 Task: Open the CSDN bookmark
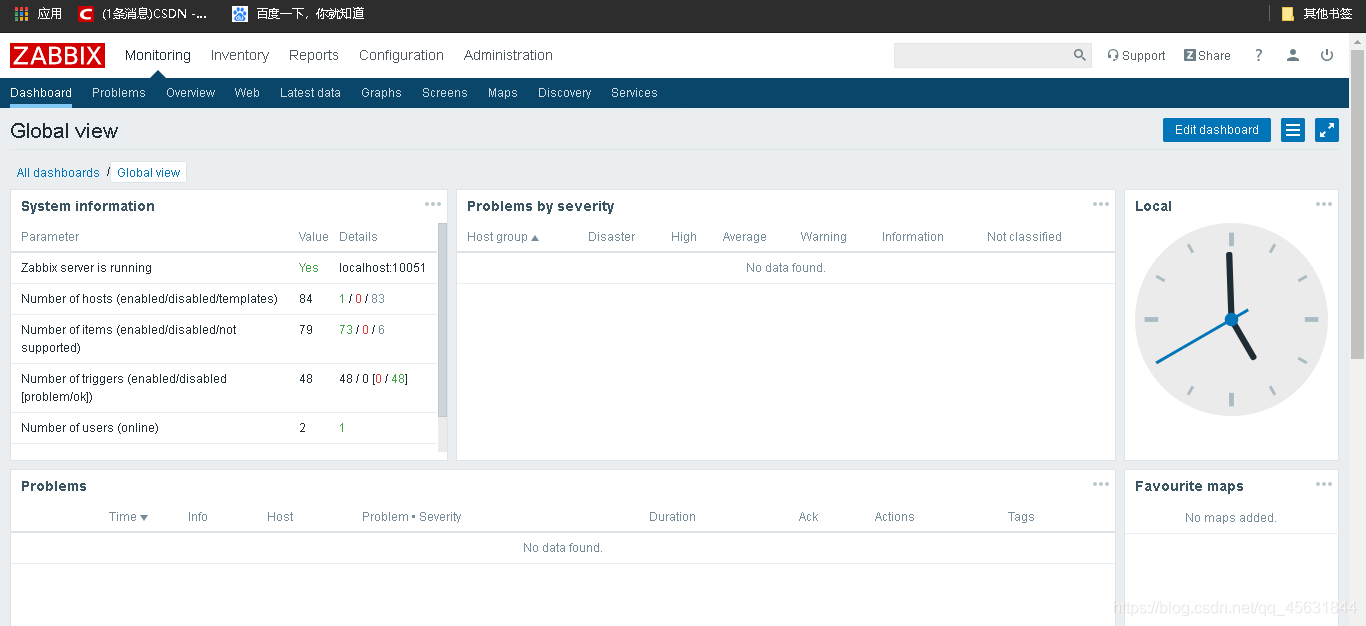(x=143, y=14)
